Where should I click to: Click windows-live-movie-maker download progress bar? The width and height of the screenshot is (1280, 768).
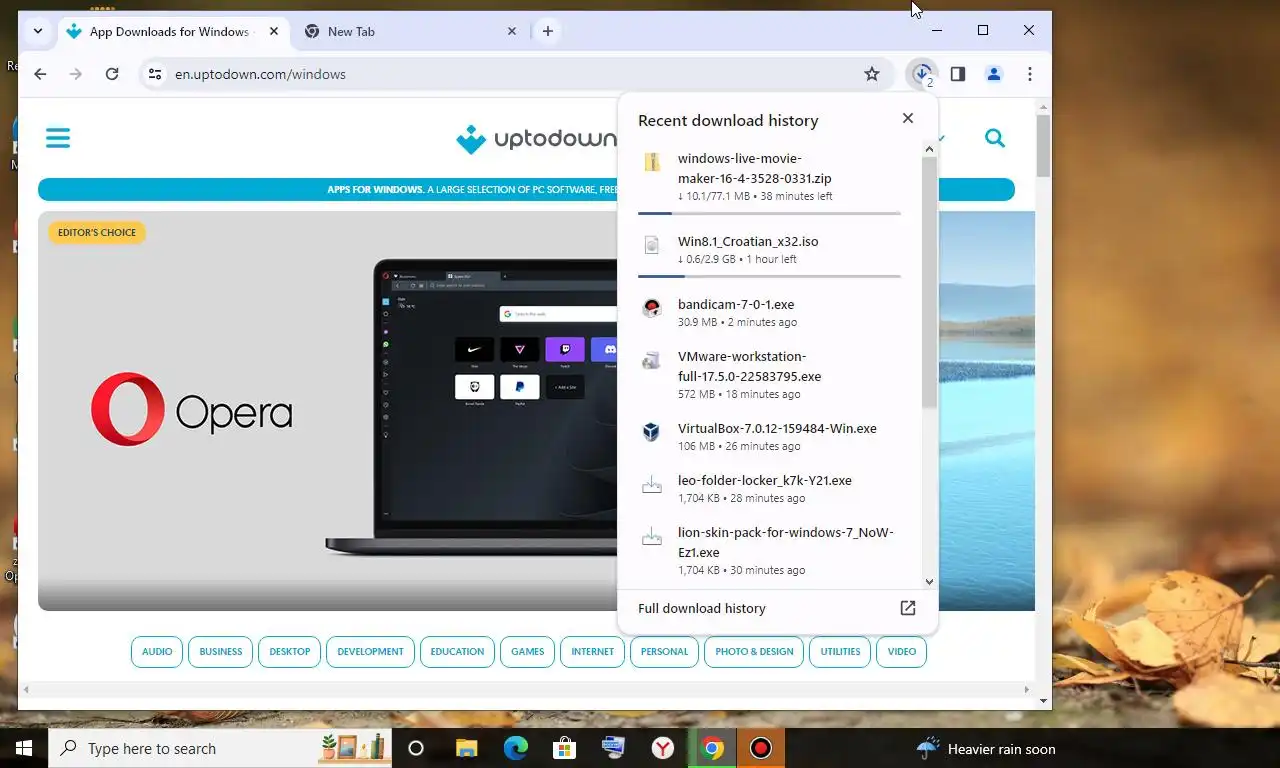(769, 213)
